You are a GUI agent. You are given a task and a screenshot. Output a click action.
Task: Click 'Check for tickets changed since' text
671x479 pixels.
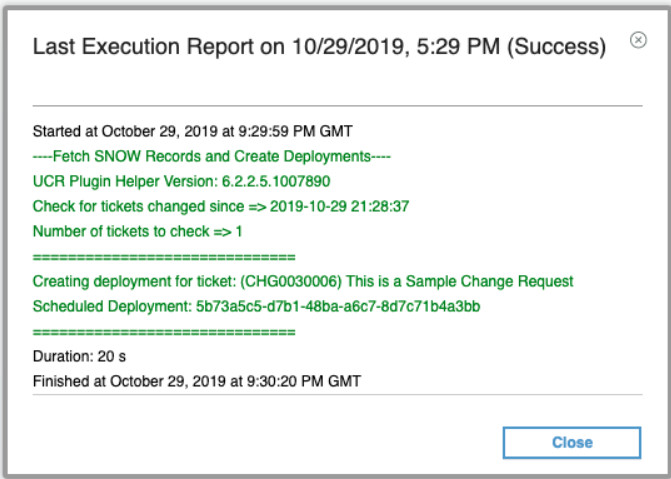[133, 206]
